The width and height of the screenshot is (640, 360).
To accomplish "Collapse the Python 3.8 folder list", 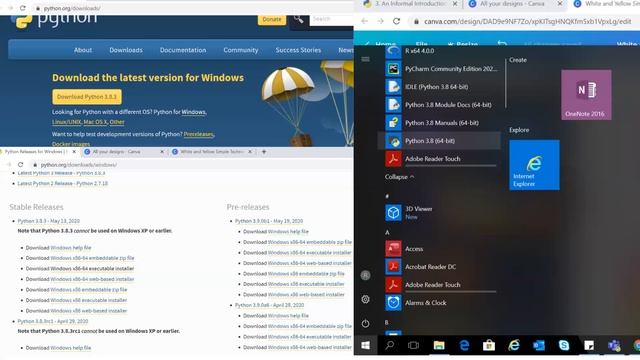I will [399, 177].
